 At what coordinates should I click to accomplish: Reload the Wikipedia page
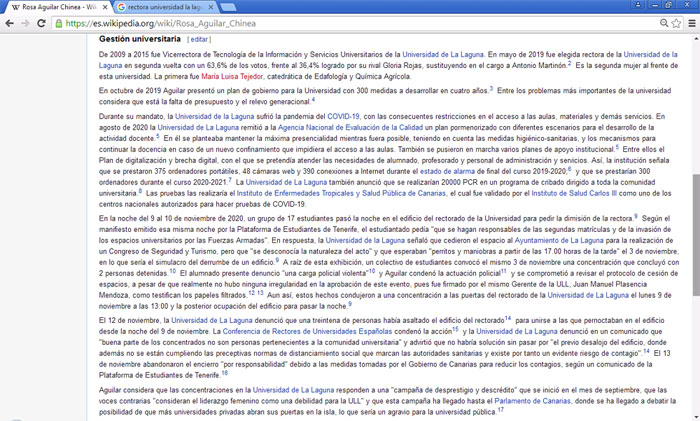[x=41, y=23]
